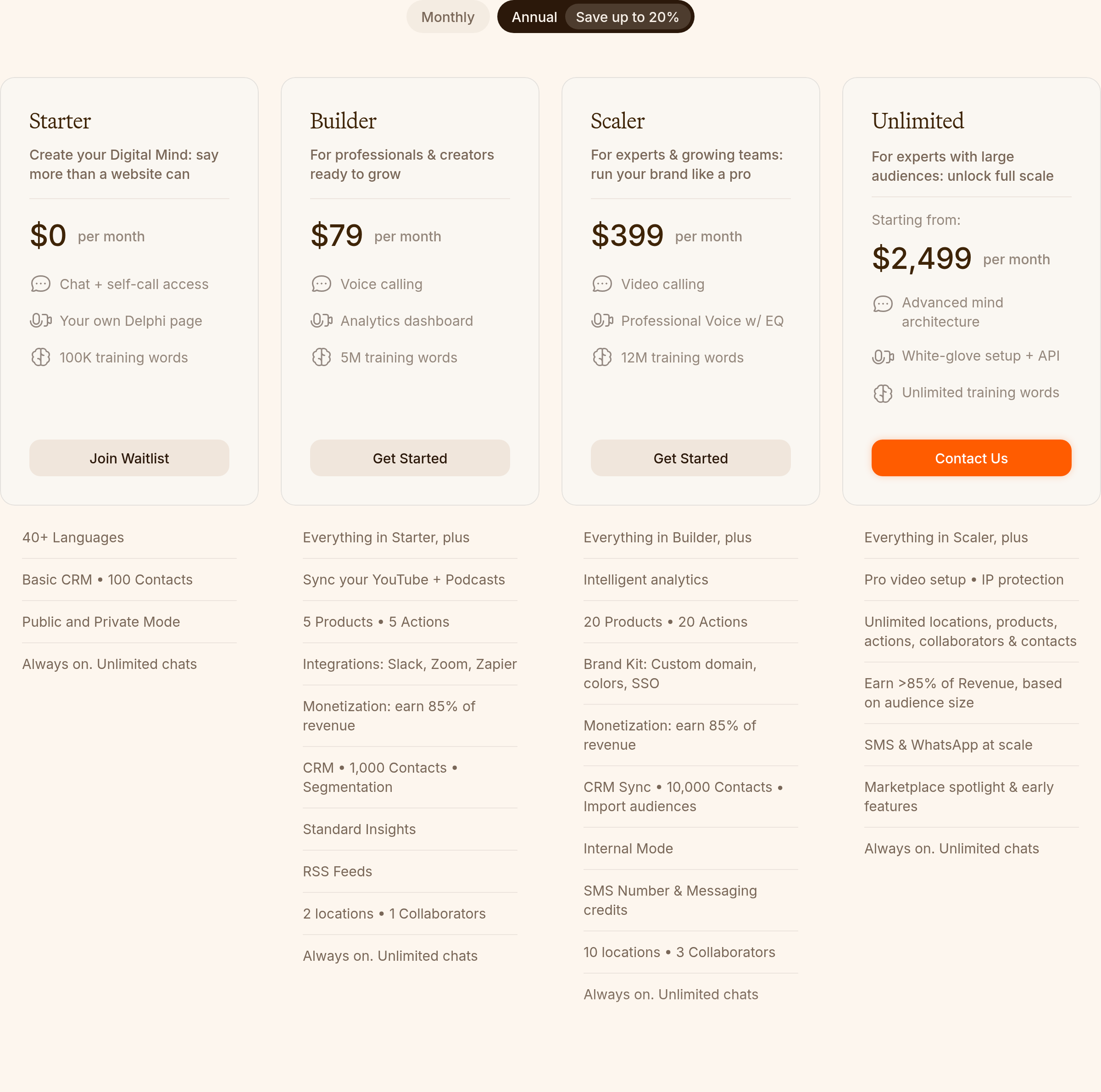
Task: Join the Starter plan waitlist
Action: [129, 457]
